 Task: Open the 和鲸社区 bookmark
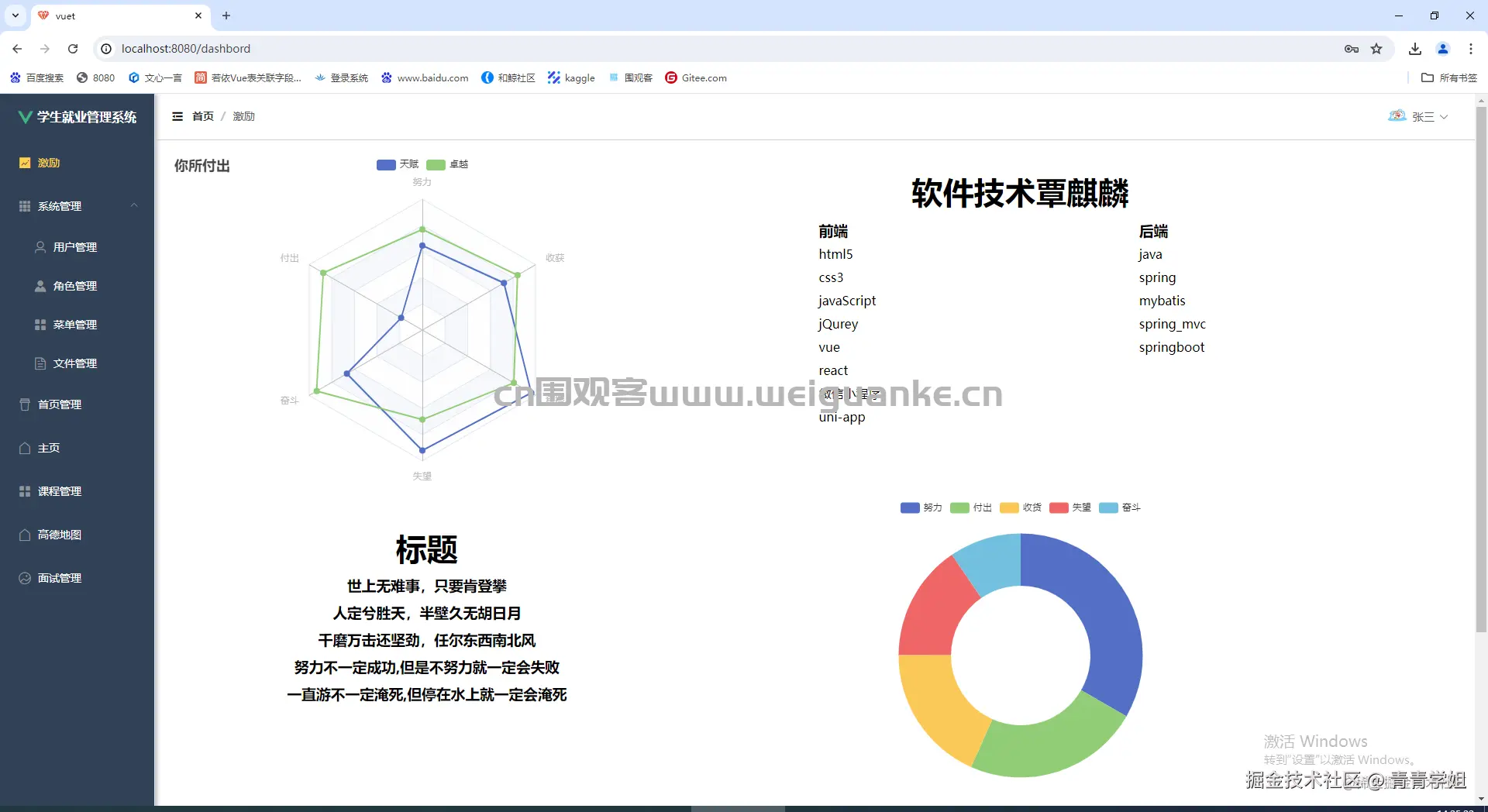[x=508, y=77]
